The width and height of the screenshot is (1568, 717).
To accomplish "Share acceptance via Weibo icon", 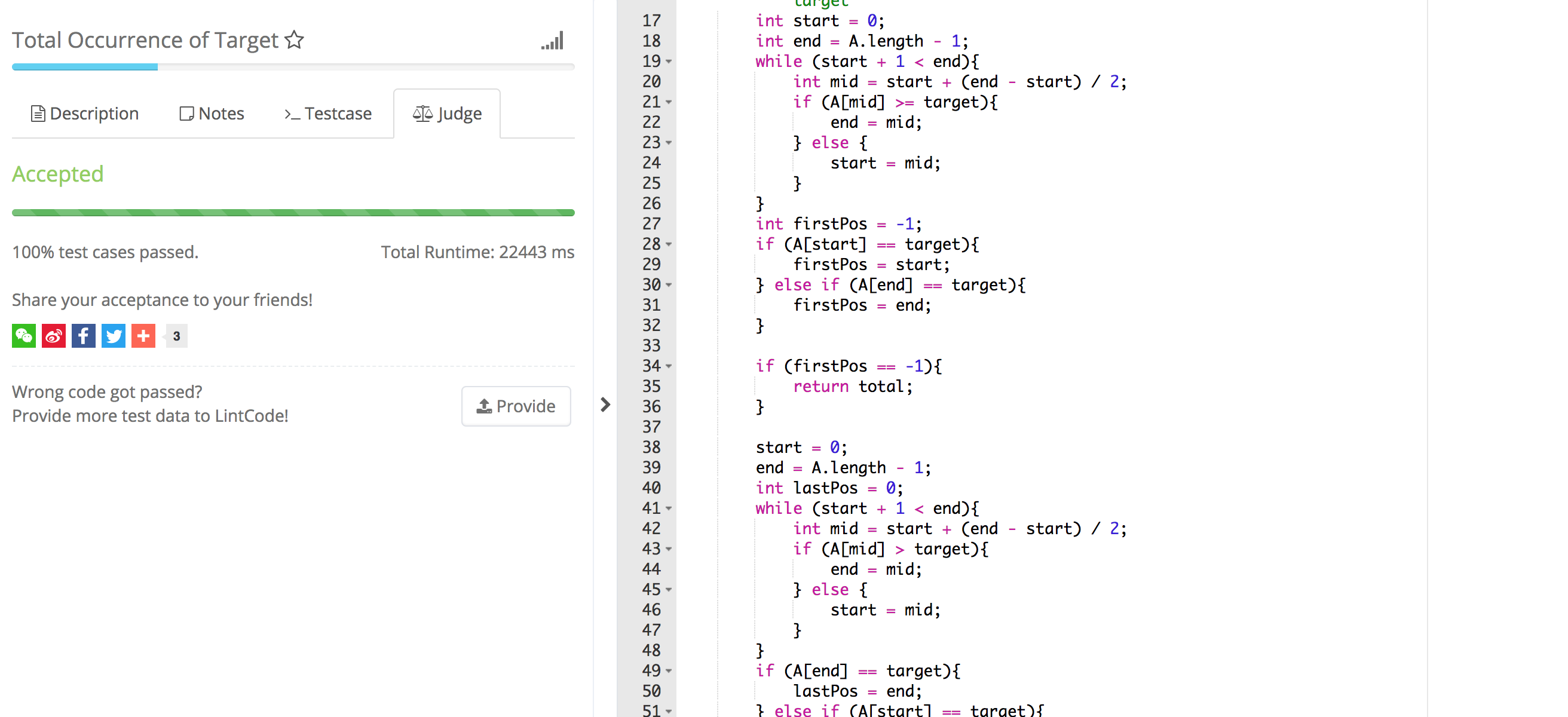I will [54, 336].
